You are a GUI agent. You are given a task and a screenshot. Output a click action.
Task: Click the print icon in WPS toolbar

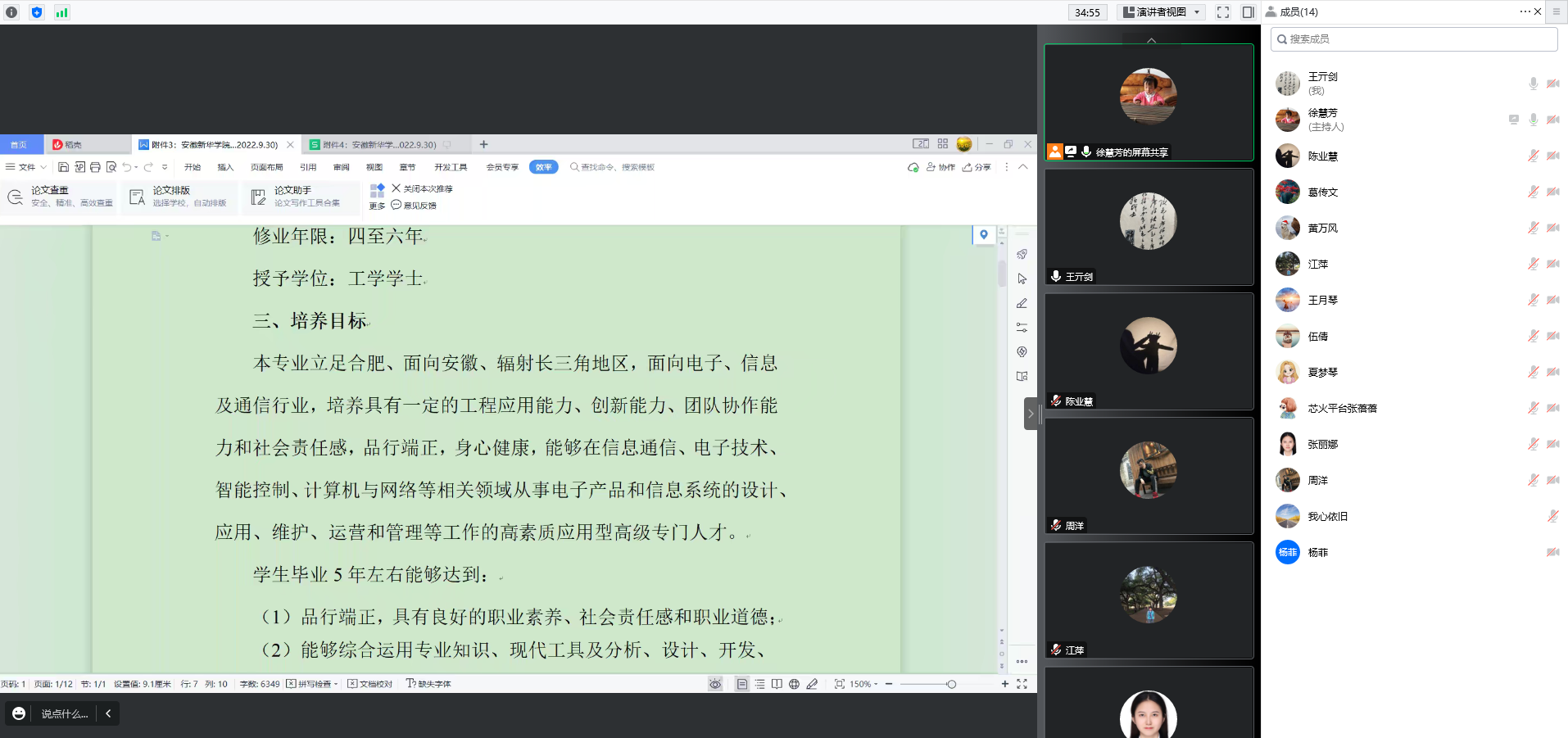pyautogui.click(x=95, y=167)
